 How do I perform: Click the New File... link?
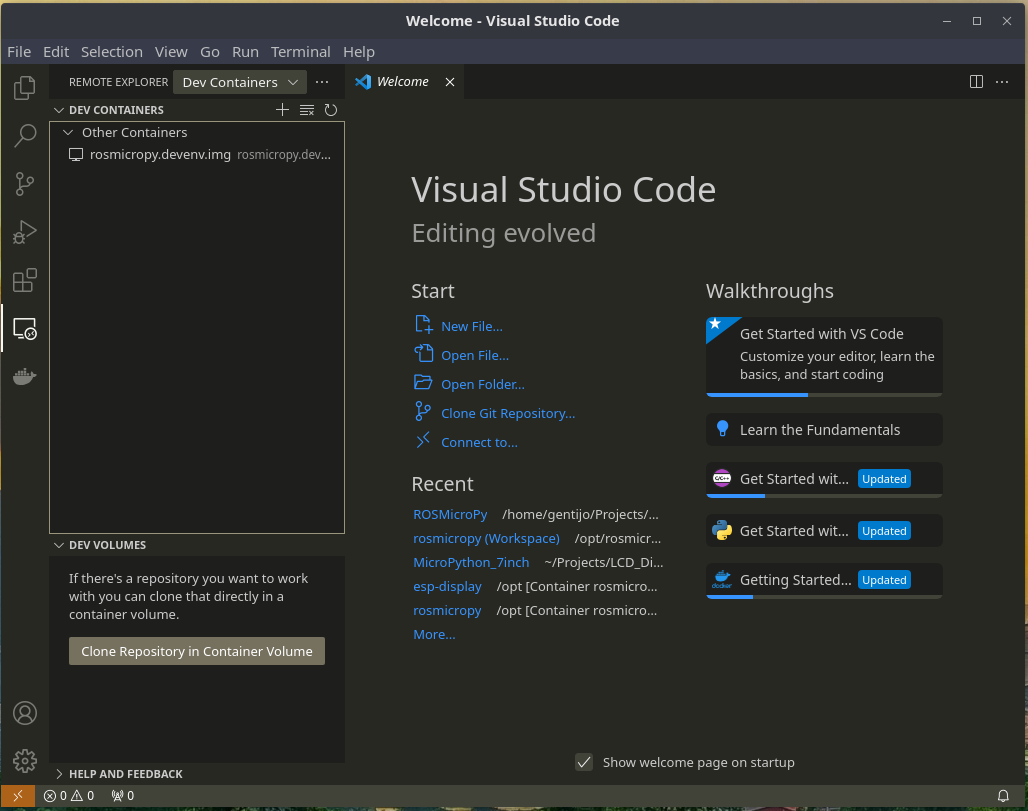coord(472,326)
